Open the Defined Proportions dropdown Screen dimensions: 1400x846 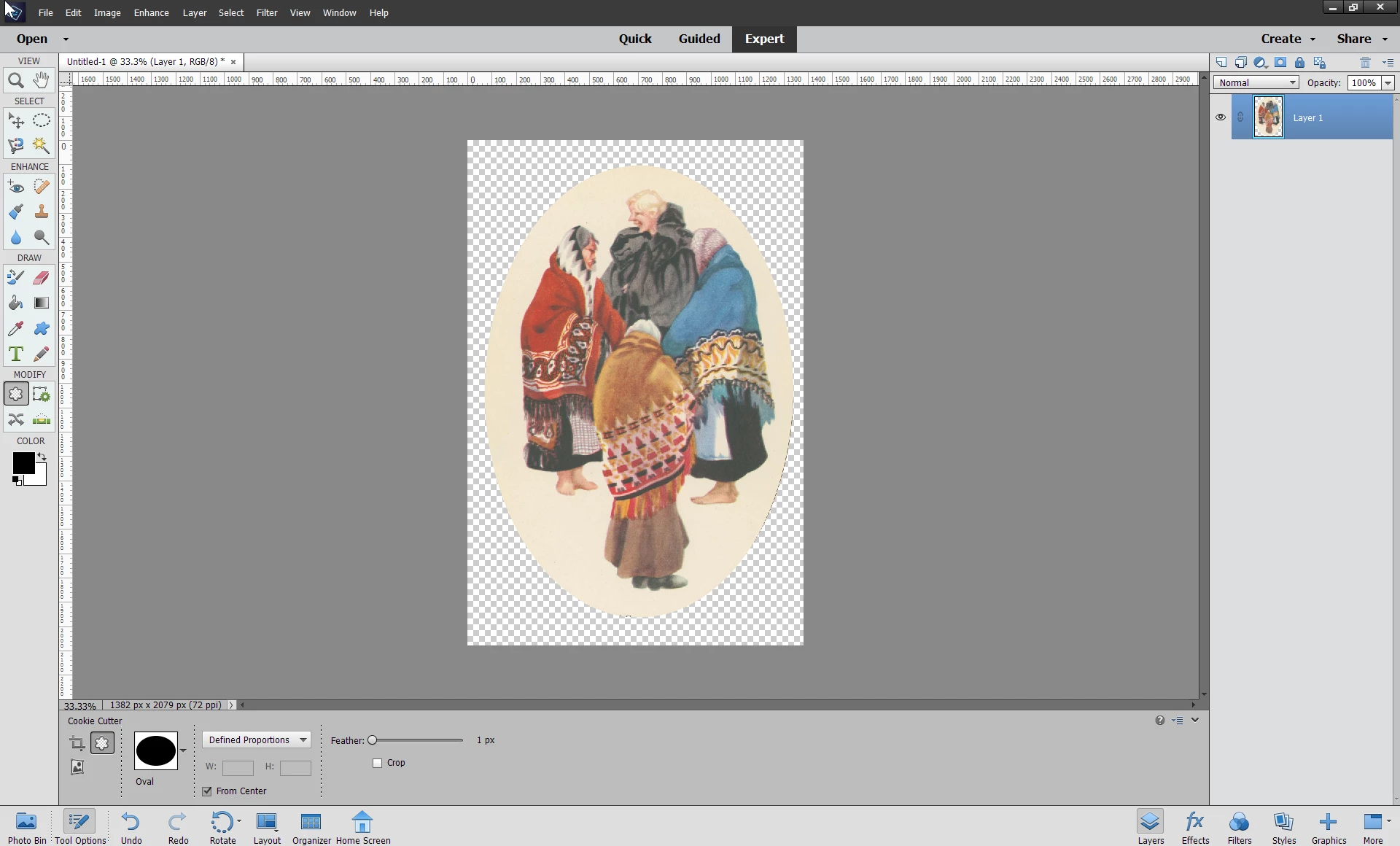point(257,740)
